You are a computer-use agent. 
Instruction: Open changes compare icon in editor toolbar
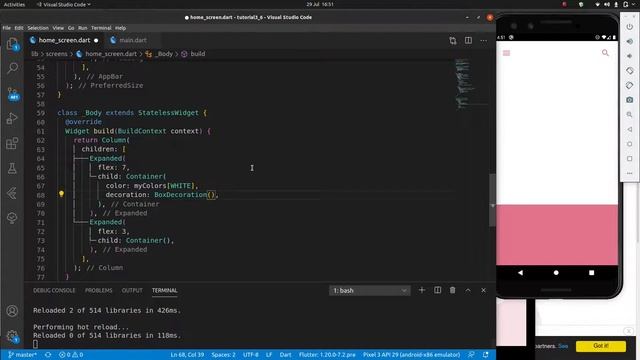(x=453, y=40)
